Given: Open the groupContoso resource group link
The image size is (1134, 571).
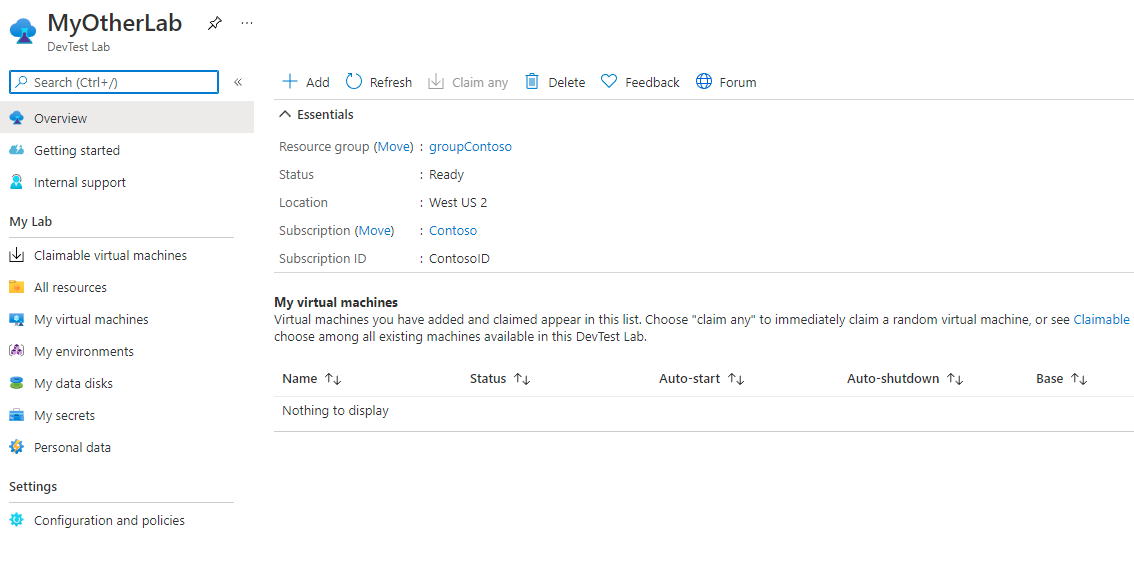Looking at the screenshot, I should (470, 147).
